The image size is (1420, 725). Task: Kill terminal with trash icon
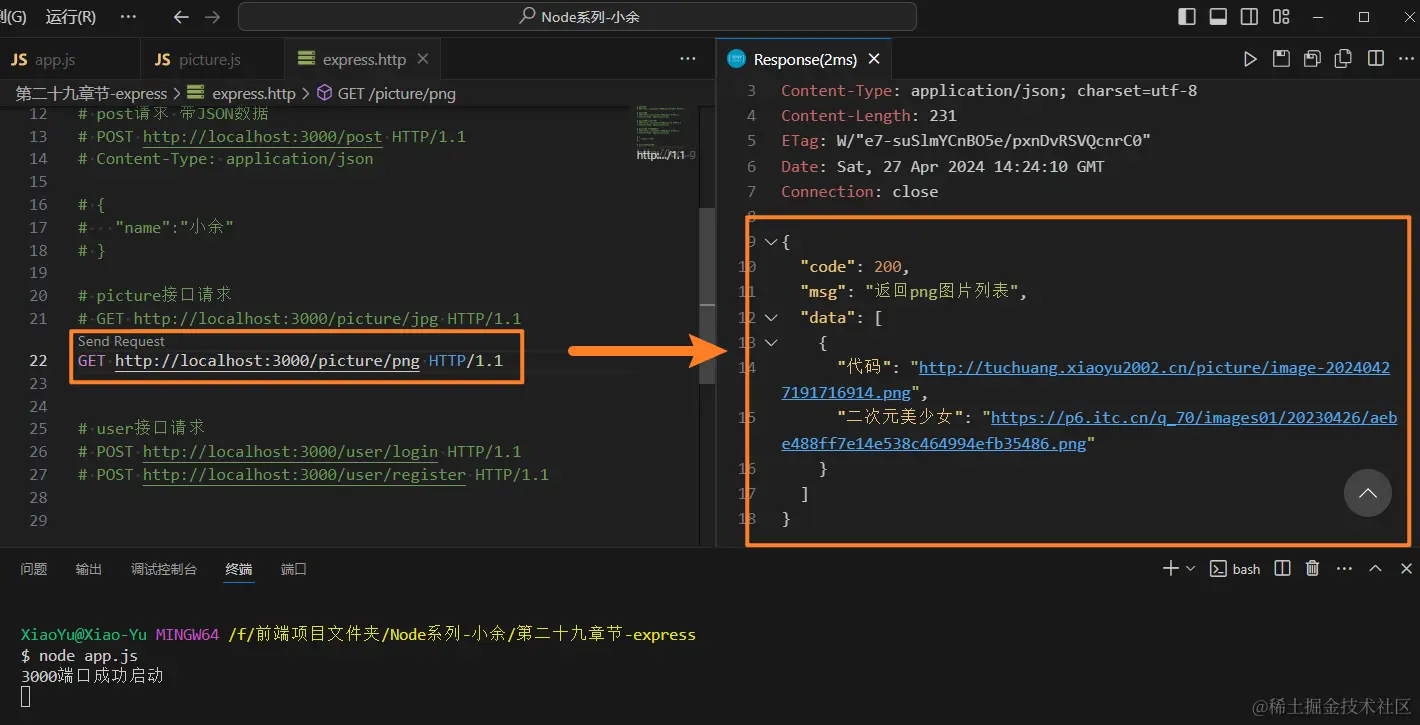[x=1312, y=568]
